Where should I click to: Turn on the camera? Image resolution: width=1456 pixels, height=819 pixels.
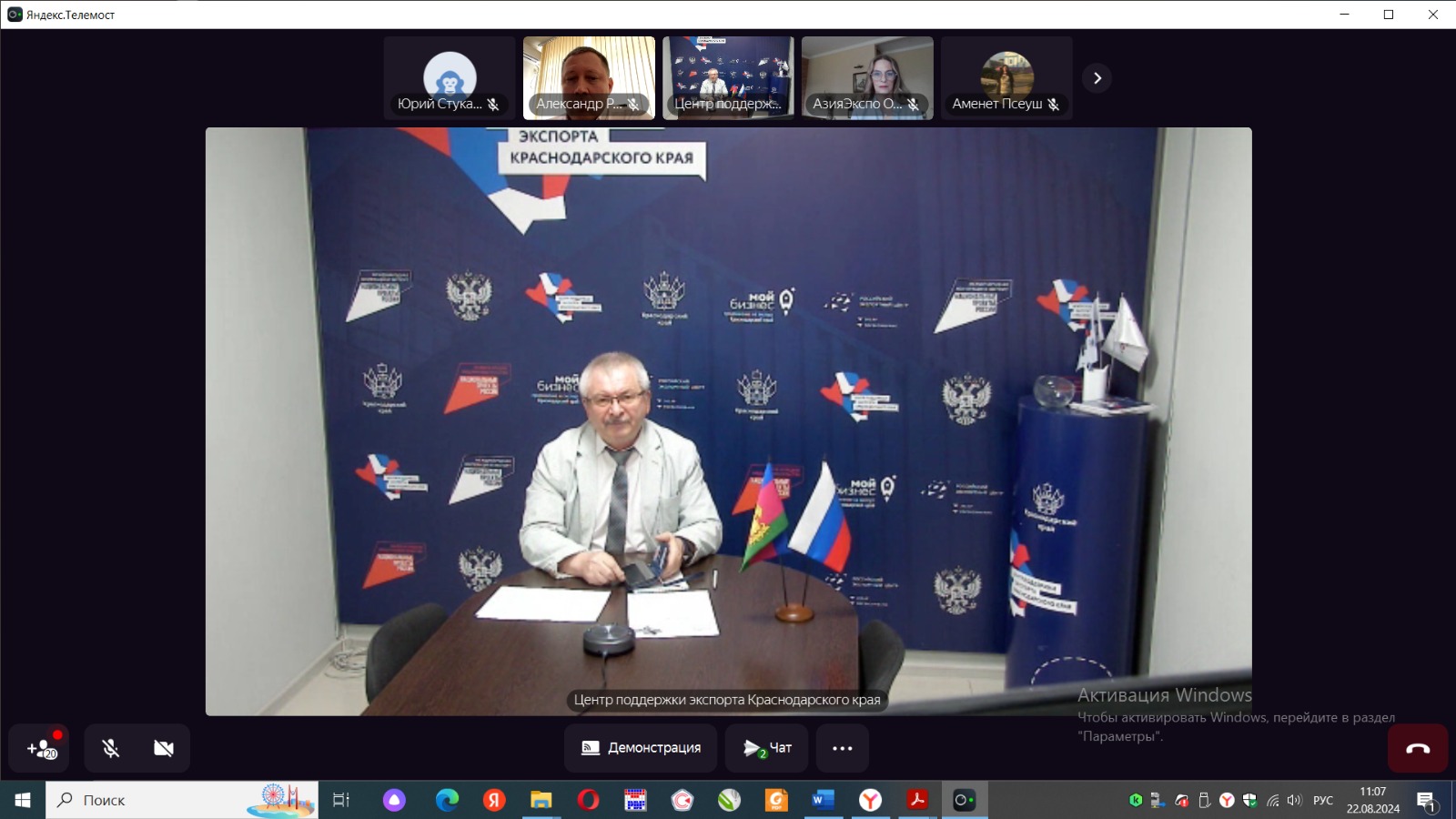[164, 748]
